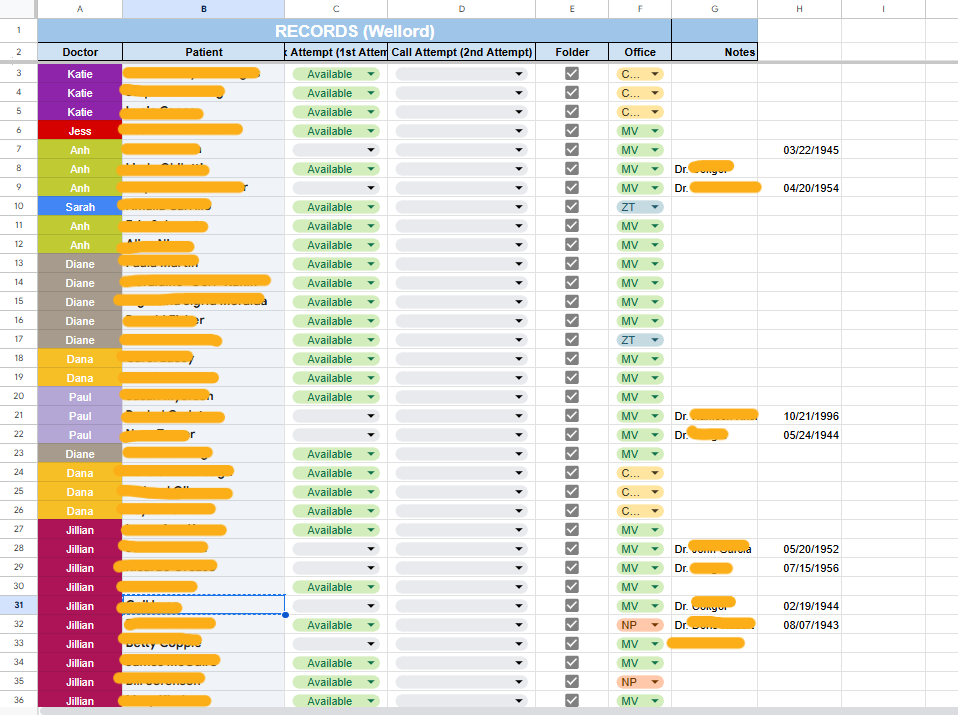Viewport: 958px width, 715px height.
Task: Open MV Office dropdown in row 6
Action: [x=640, y=131]
